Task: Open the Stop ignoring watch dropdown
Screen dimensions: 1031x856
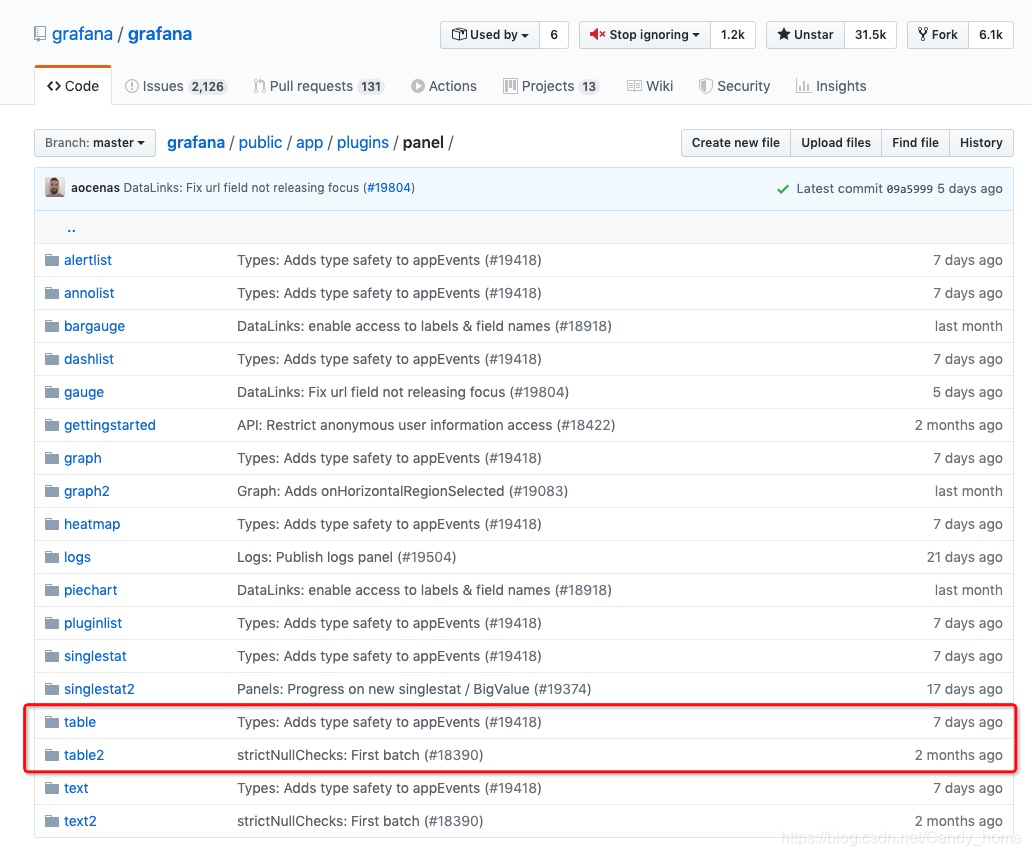Action: click(x=644, y=35)
